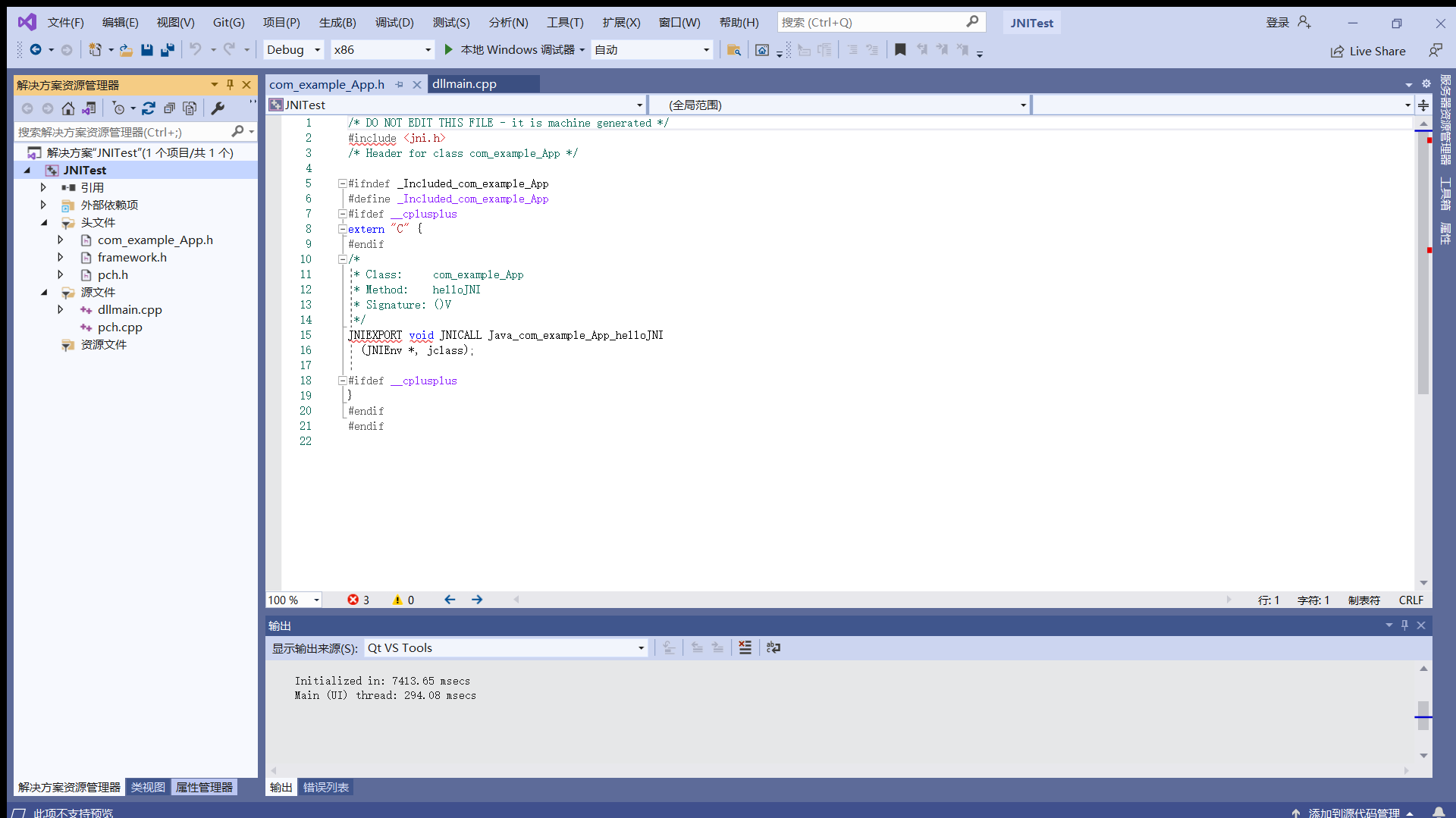1456x818 pixels.
Task: Click the Show All Files icon in Solution Explorer
Action: 190,108
